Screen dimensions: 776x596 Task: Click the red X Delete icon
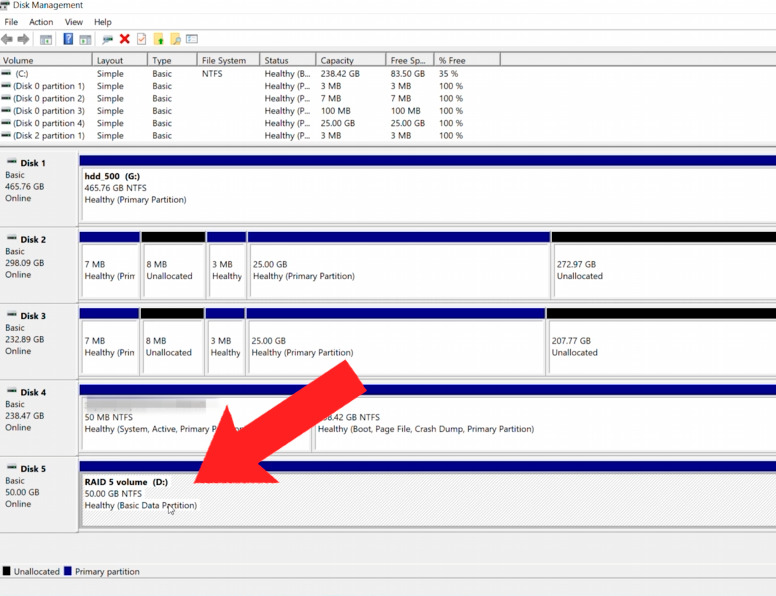pyautogui.click(x=125, y=39)
